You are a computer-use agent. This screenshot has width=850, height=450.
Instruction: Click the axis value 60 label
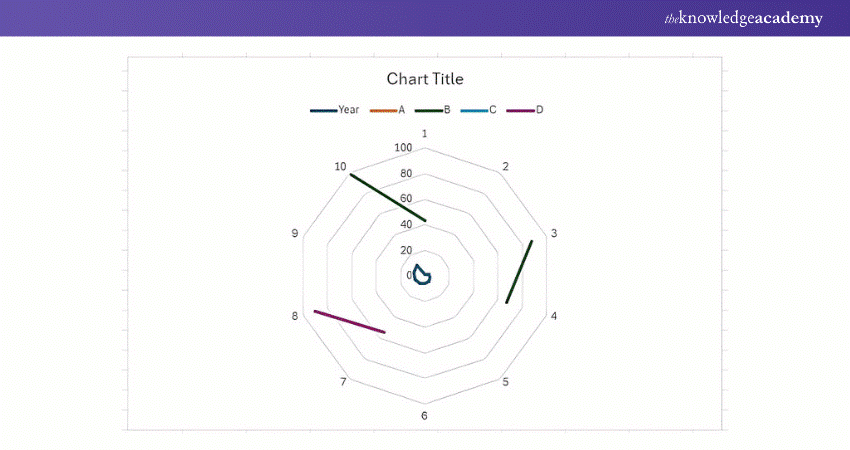click(406, 198)
